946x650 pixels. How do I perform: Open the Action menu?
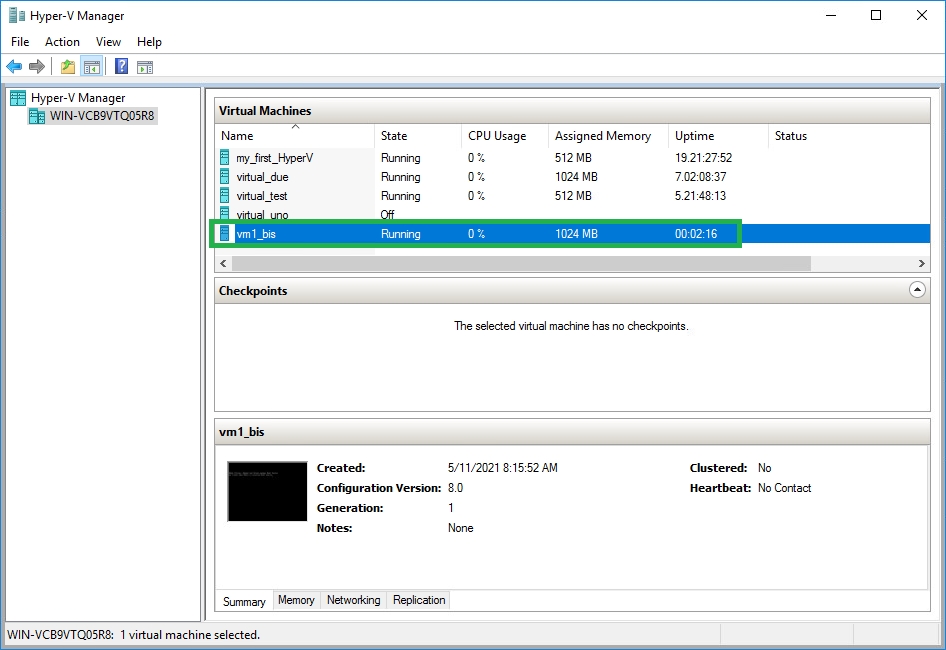62,42
